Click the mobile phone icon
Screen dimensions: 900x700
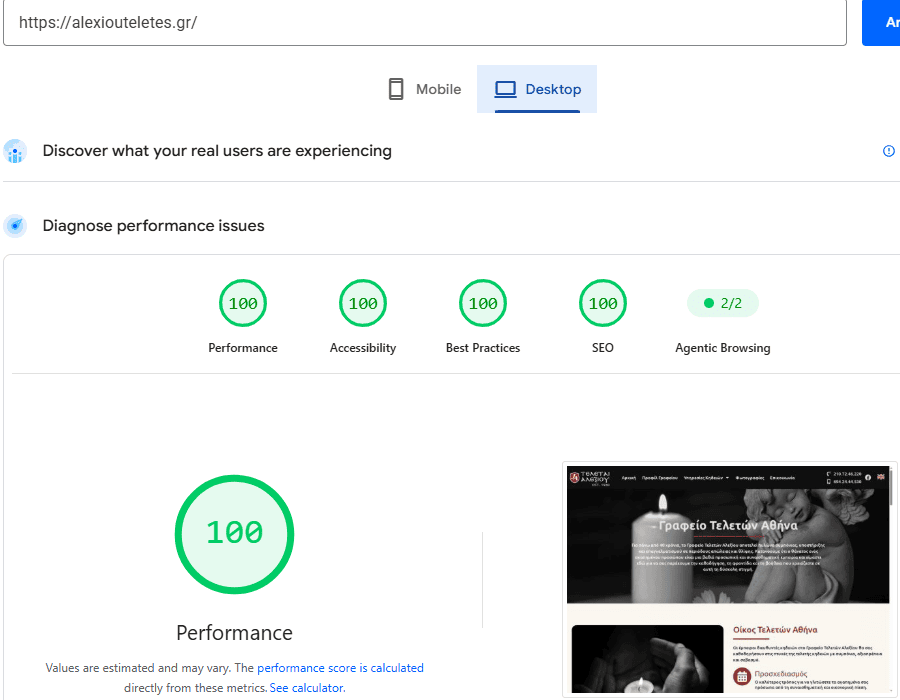[395, 89]
